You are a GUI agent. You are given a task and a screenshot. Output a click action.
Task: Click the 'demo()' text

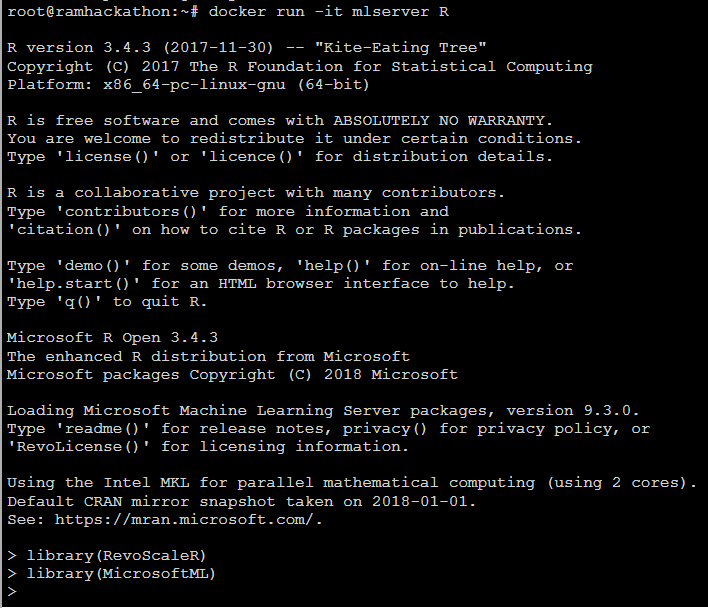point(93,265)
